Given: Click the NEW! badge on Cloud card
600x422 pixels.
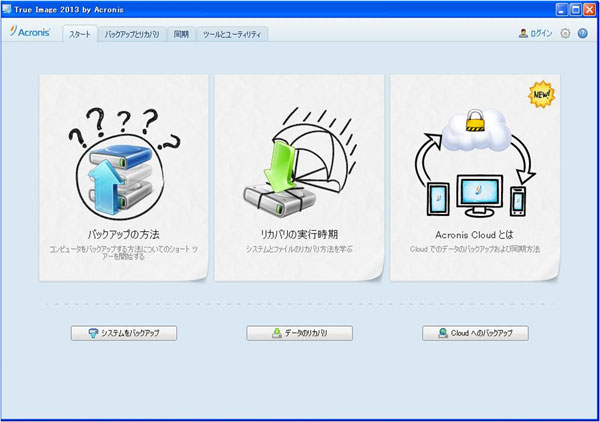Looking at the screenshot, I should pos(541,94).
